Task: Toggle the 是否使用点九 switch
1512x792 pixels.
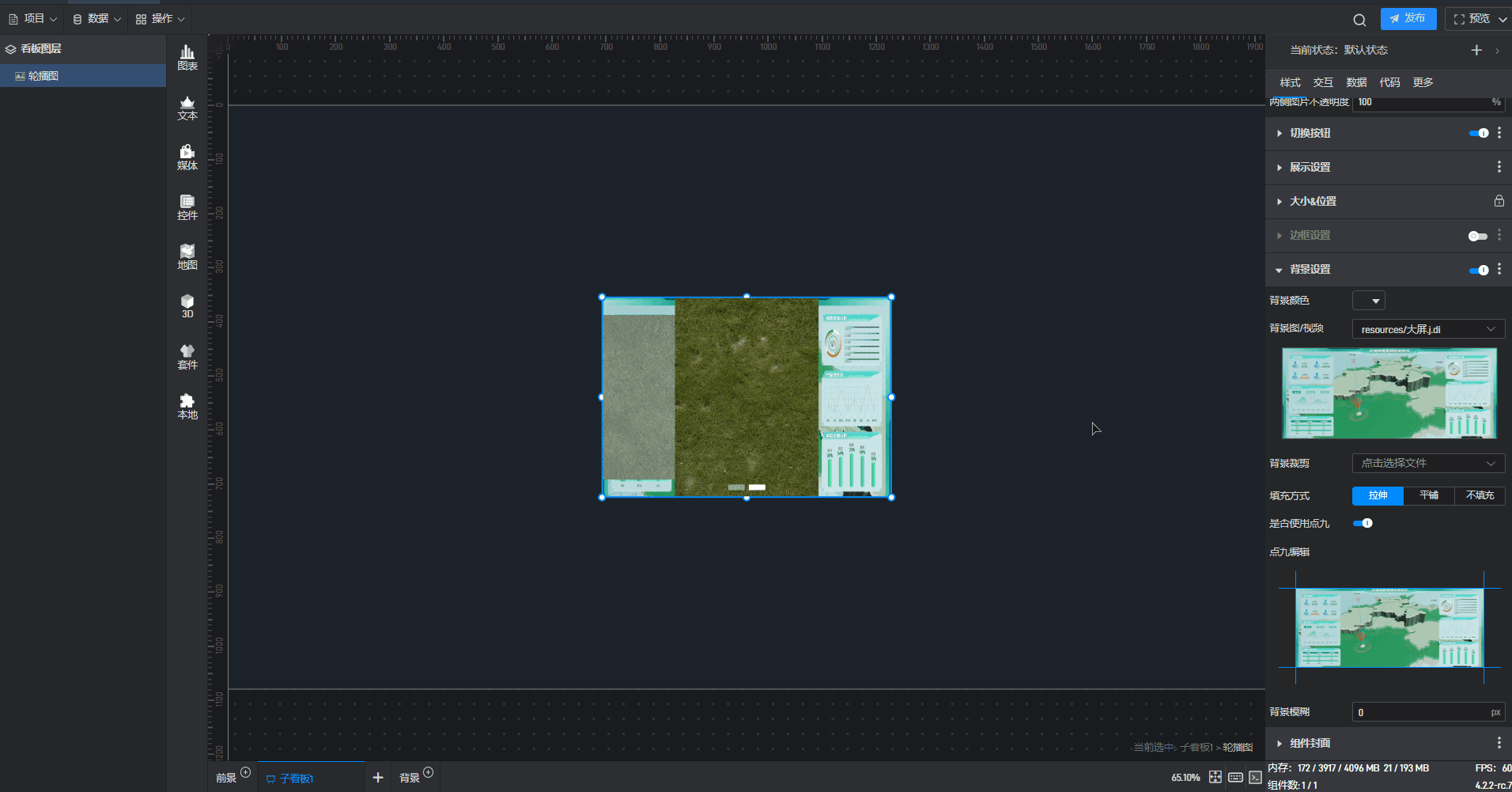Action: [1363, 523]
